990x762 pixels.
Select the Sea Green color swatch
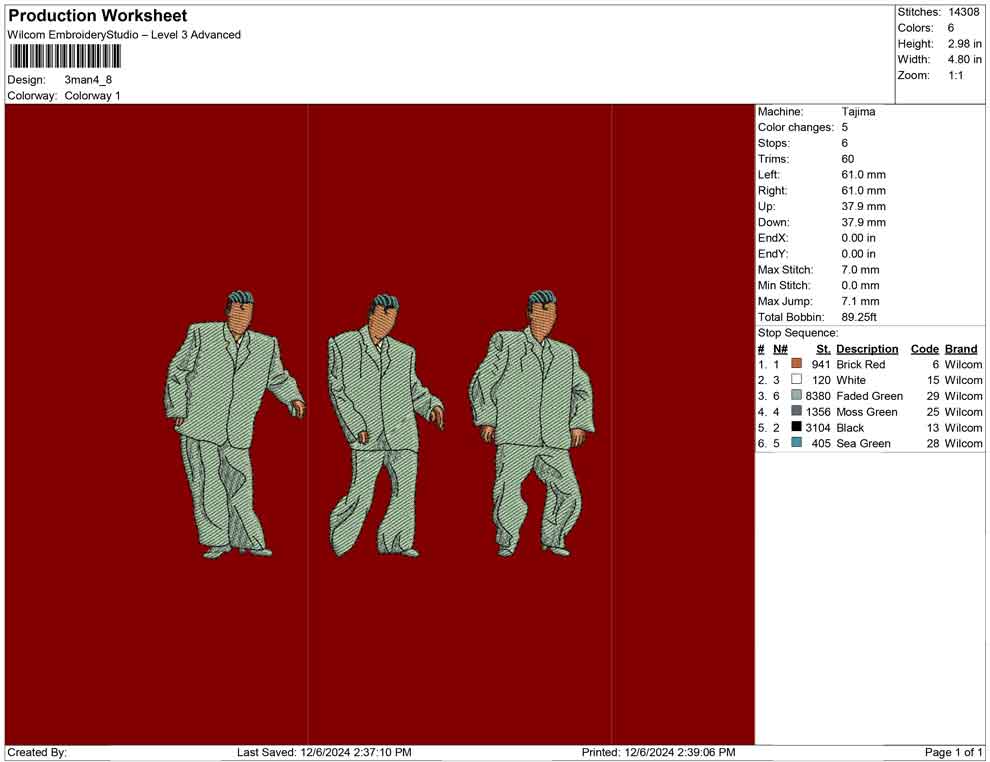click(x=796, y=443)
